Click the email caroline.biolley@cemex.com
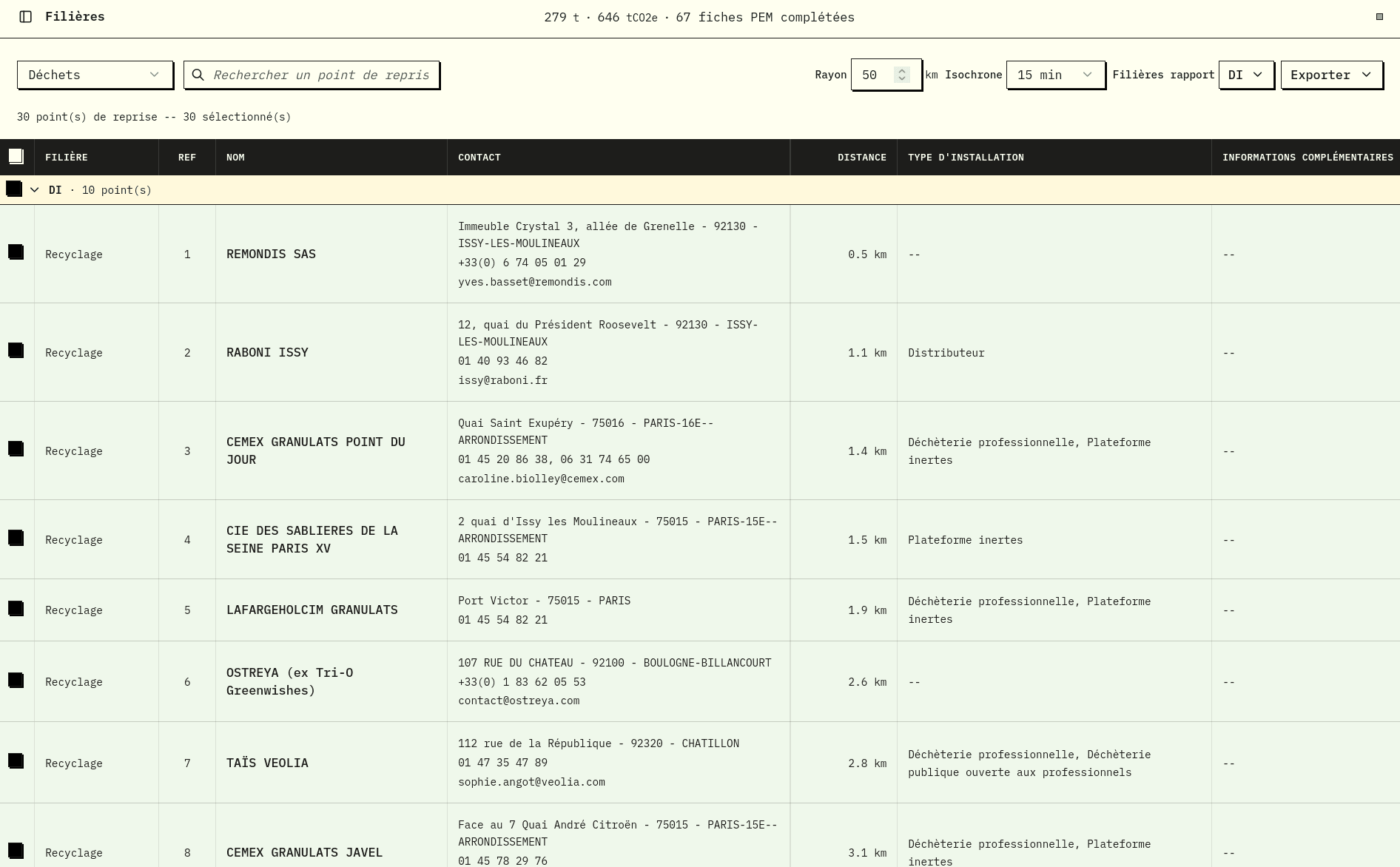Viewport: 1400px width, 867px height. point(541,479)
